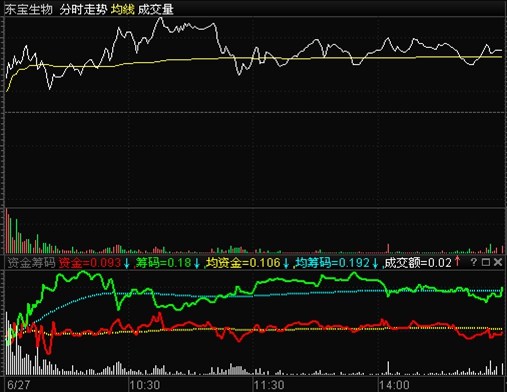Viewport: 507px width, 392px height.
Task: Open indicator help question mark icon
Action: coord(474,262)
